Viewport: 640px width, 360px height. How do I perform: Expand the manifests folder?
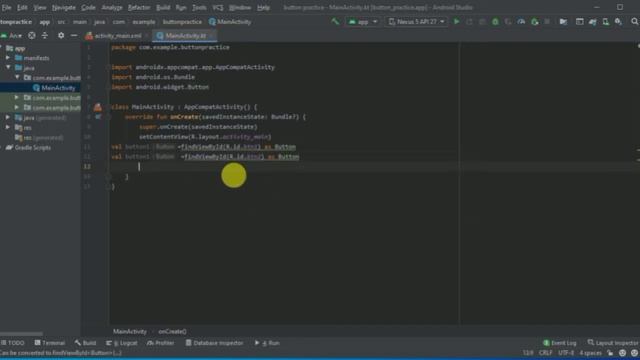pyautogui.click(x=8, y=58)
